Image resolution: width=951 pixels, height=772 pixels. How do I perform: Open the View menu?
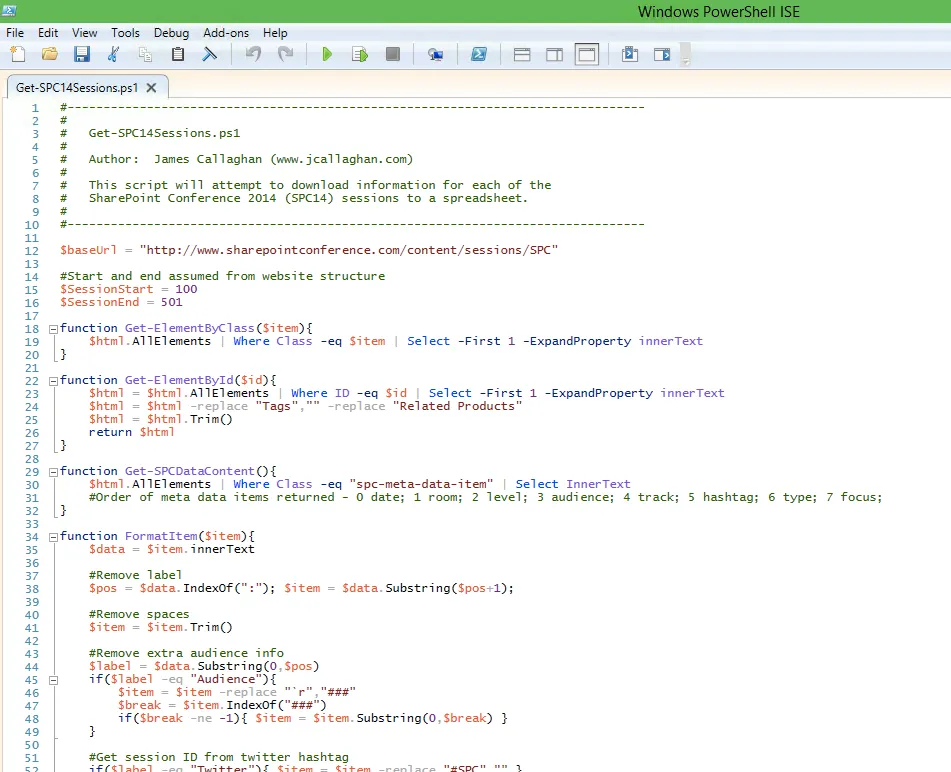tap(84, 33)
